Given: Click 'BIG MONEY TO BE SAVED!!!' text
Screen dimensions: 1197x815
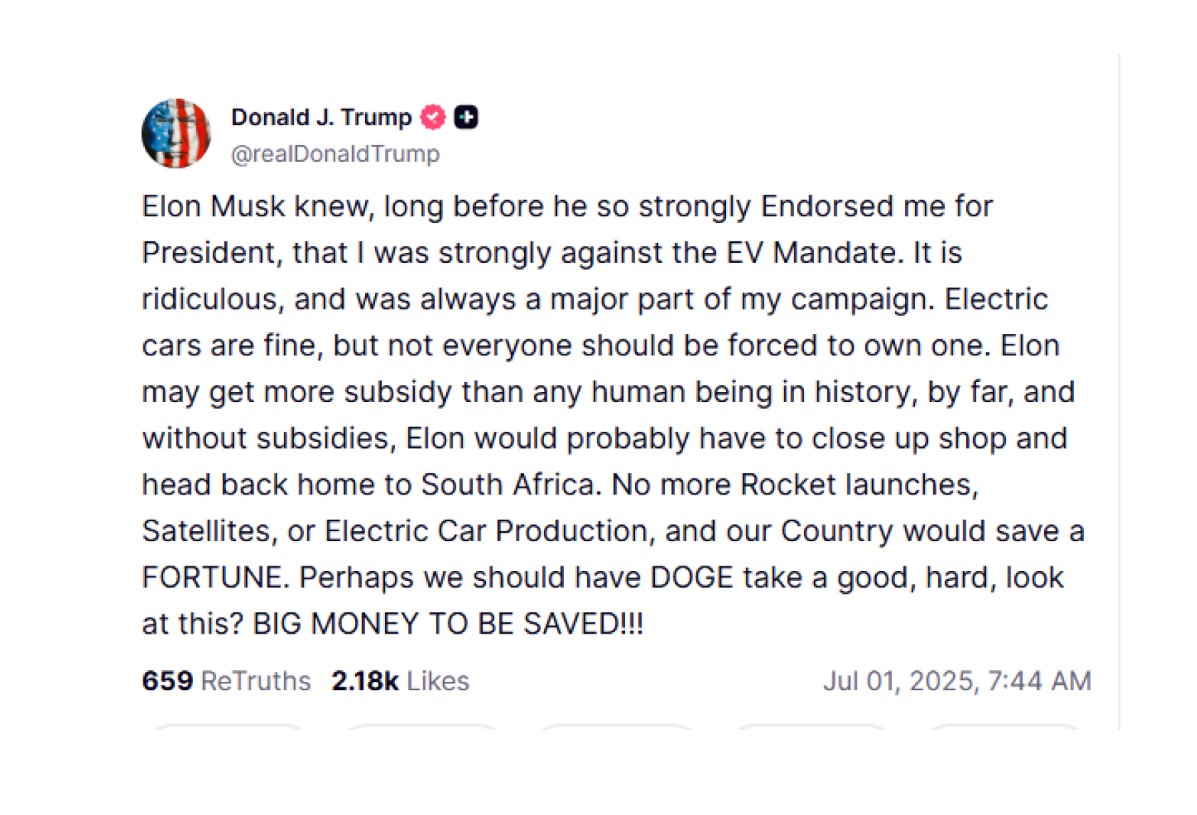Looking at the screenshot, I should (448, 624).
